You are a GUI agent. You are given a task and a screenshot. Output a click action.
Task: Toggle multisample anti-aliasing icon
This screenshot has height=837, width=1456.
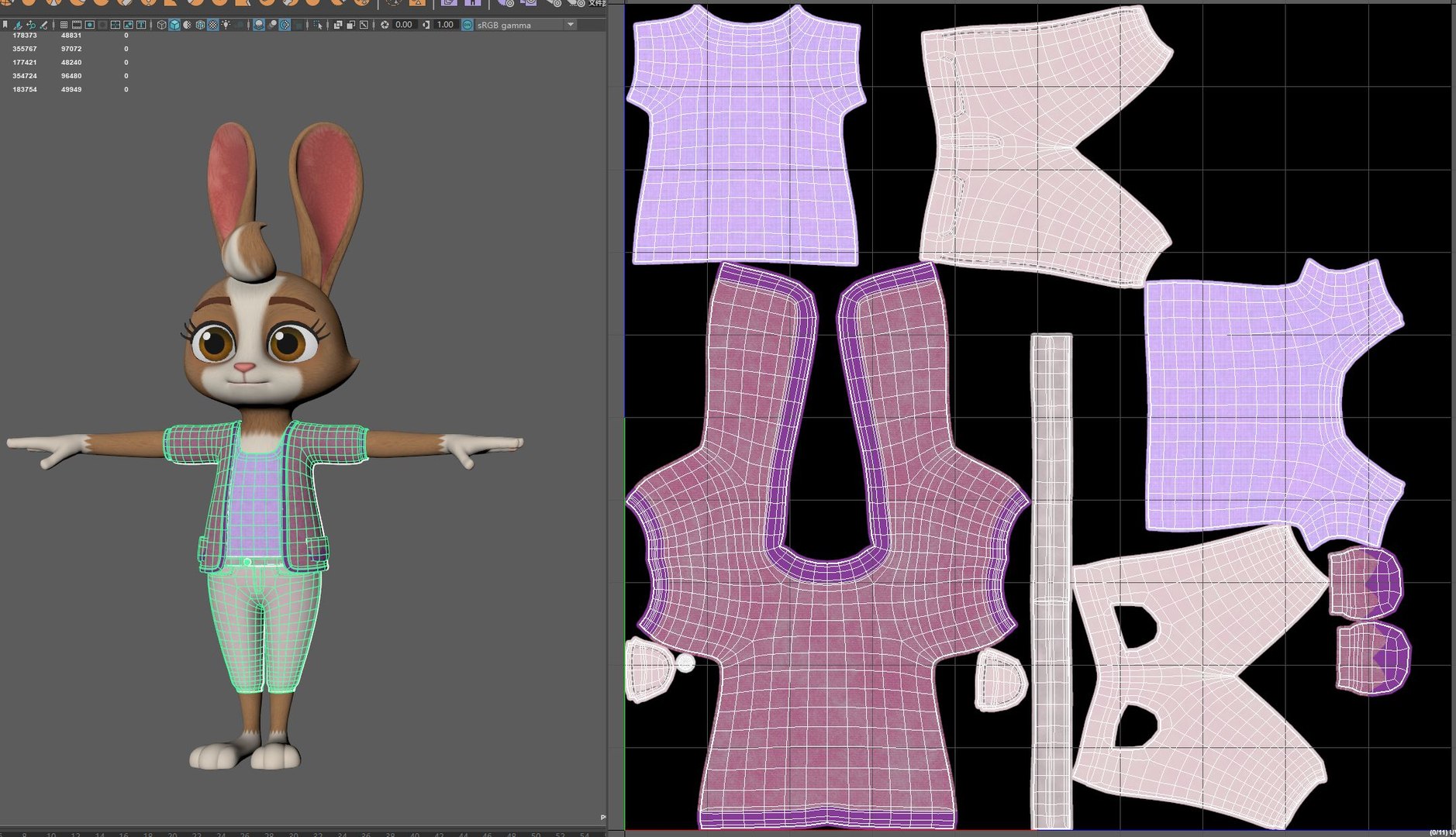pyautogui.click(x=285, y=25)
